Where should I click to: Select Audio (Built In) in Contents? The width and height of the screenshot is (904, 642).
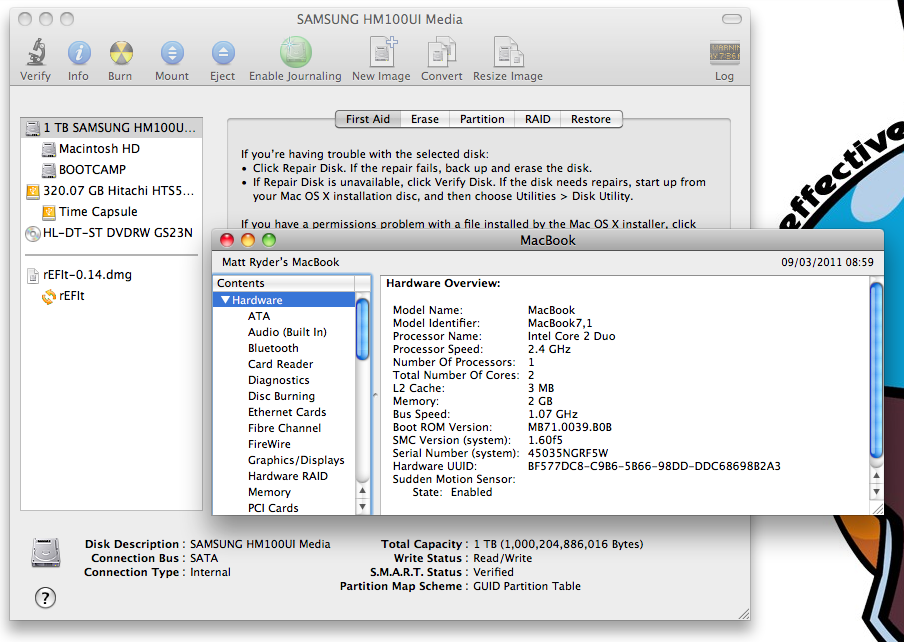(x=284, y=333)
